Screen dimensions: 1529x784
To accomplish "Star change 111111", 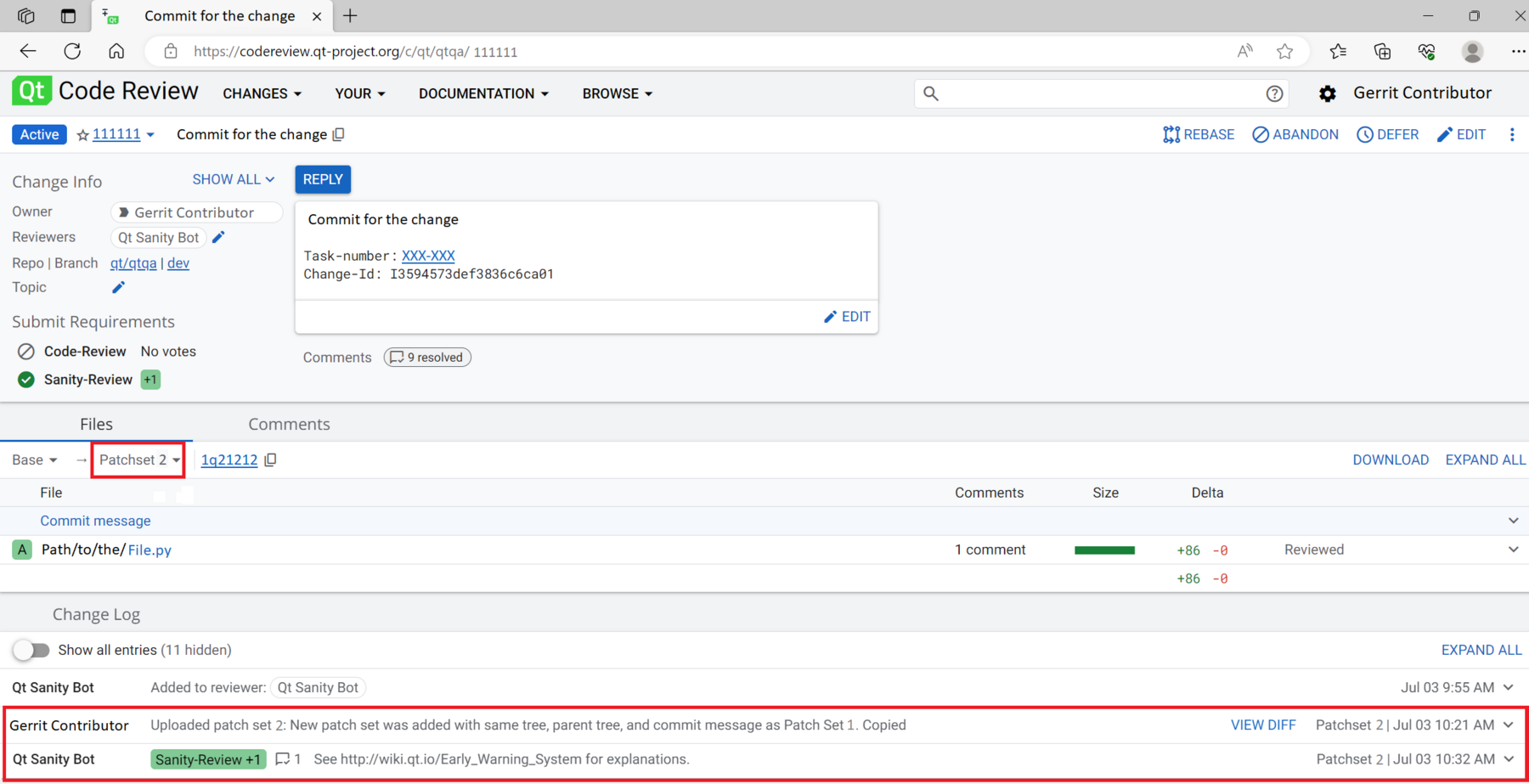I will click(x=82, y=135).
